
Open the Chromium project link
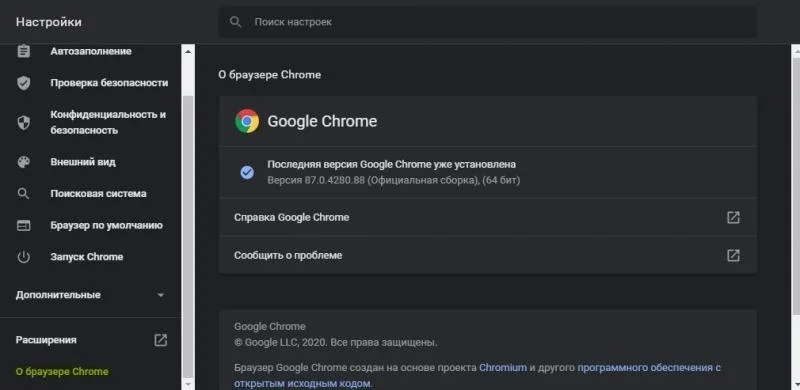click(x=503, y=368)
